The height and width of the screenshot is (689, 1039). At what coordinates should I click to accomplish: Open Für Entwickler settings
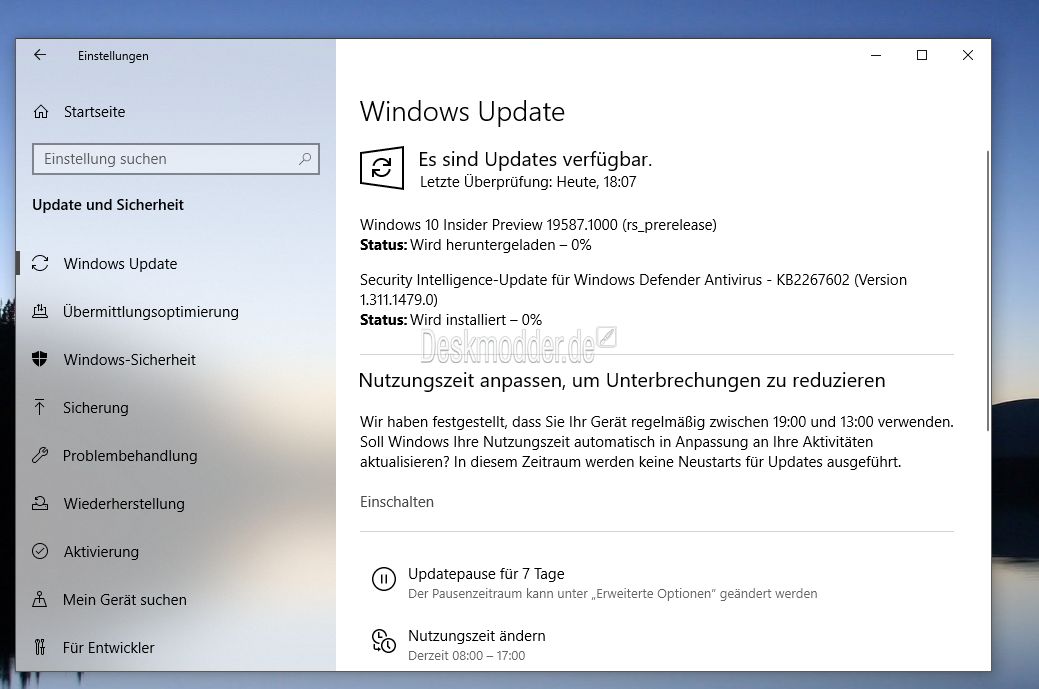coord(109,648)
